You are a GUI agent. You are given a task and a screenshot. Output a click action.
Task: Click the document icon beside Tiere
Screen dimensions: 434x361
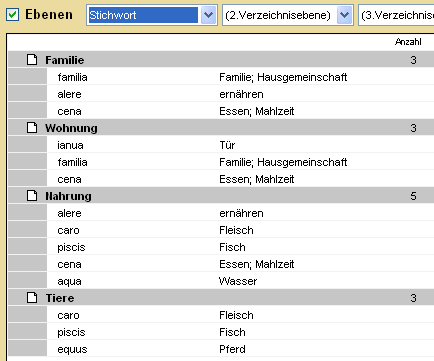pyautogui.click(x=32, y=298)
